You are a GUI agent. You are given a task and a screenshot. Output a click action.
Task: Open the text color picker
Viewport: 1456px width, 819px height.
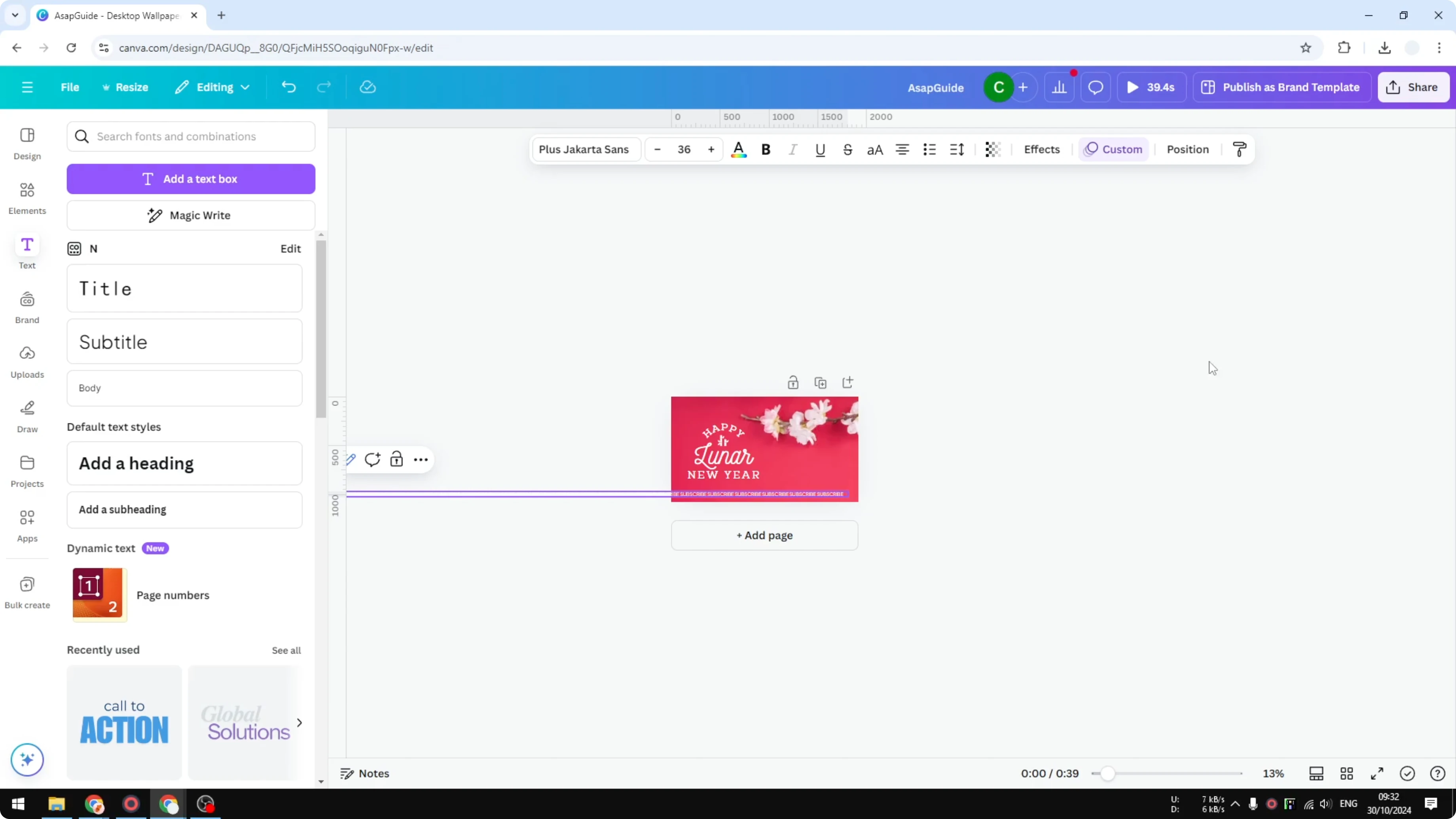click(739, 149)
